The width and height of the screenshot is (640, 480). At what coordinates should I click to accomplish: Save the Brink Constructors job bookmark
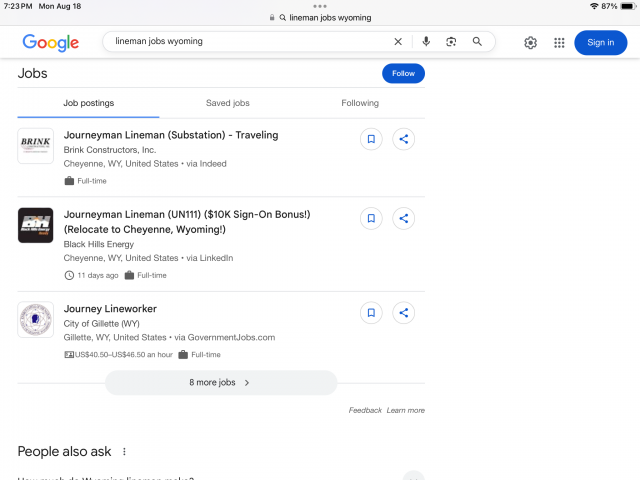click(371, 139)
